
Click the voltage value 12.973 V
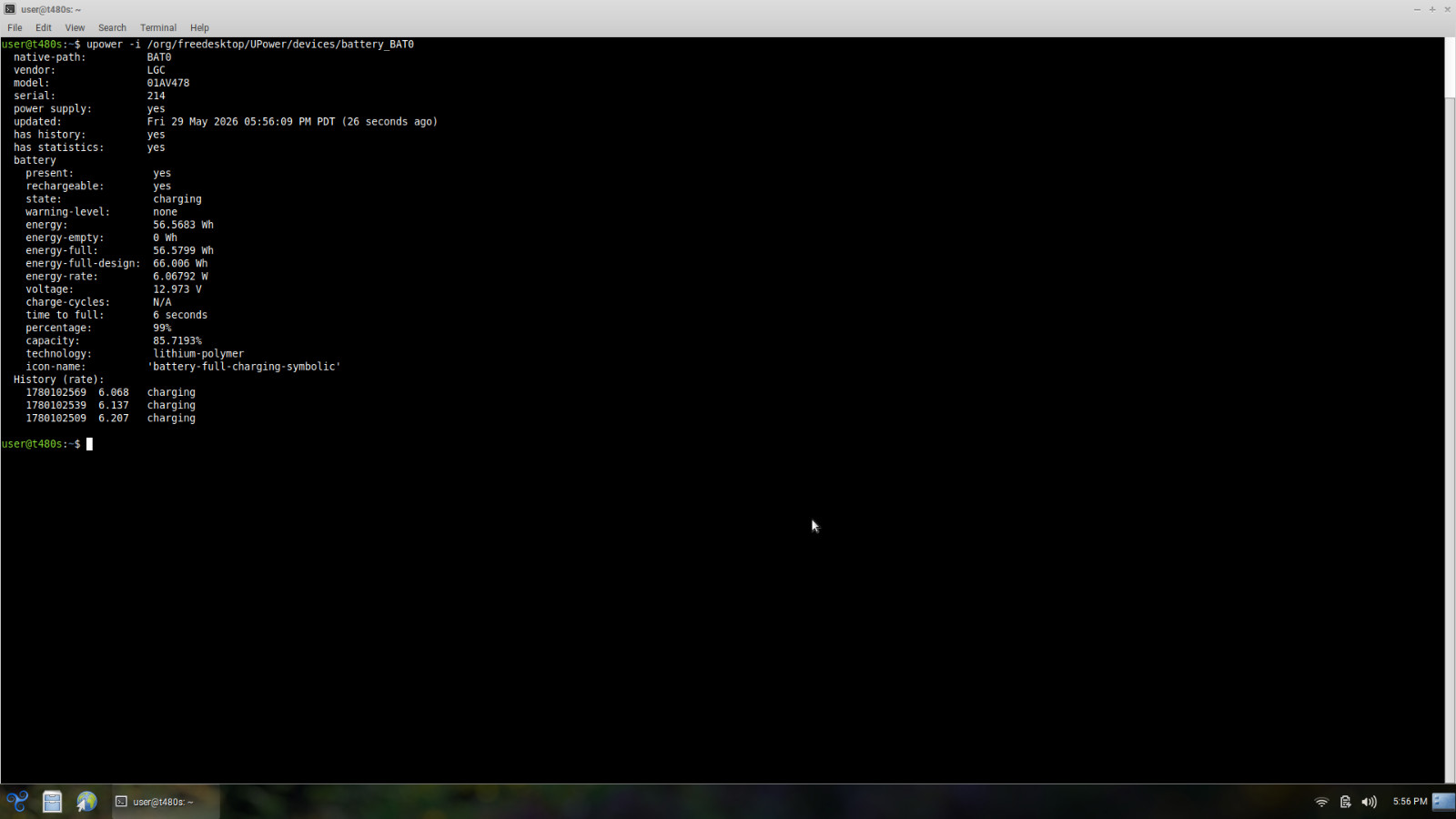point(177,289)
